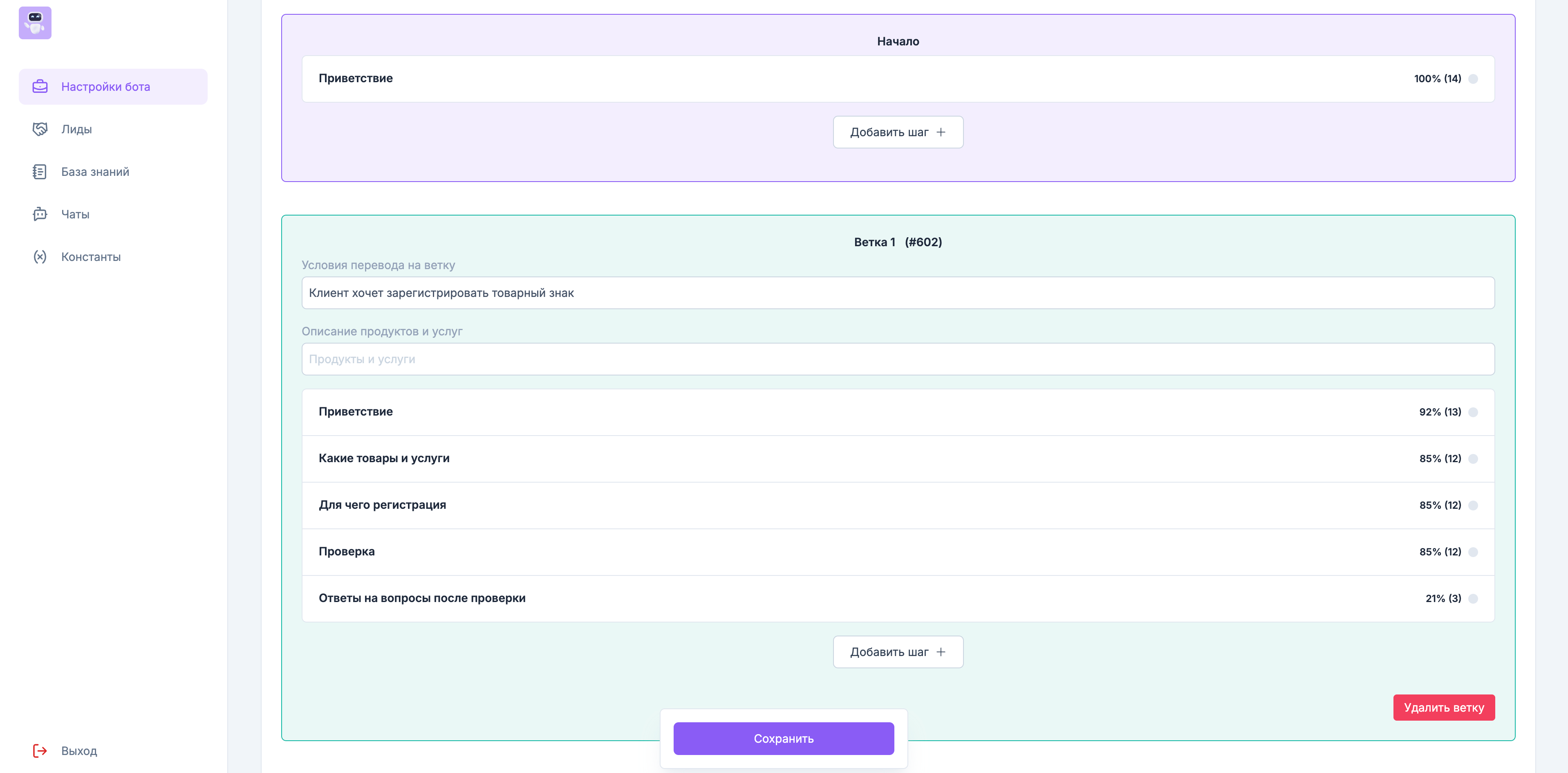Toggle status dot next to 100% (14)

click(1472, 79)
